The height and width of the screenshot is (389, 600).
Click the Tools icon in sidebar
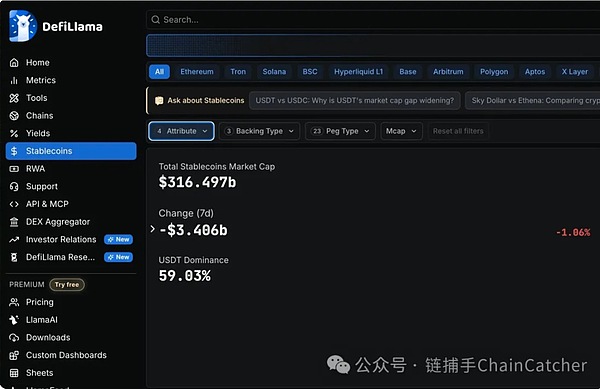click(x=14, y=98)
